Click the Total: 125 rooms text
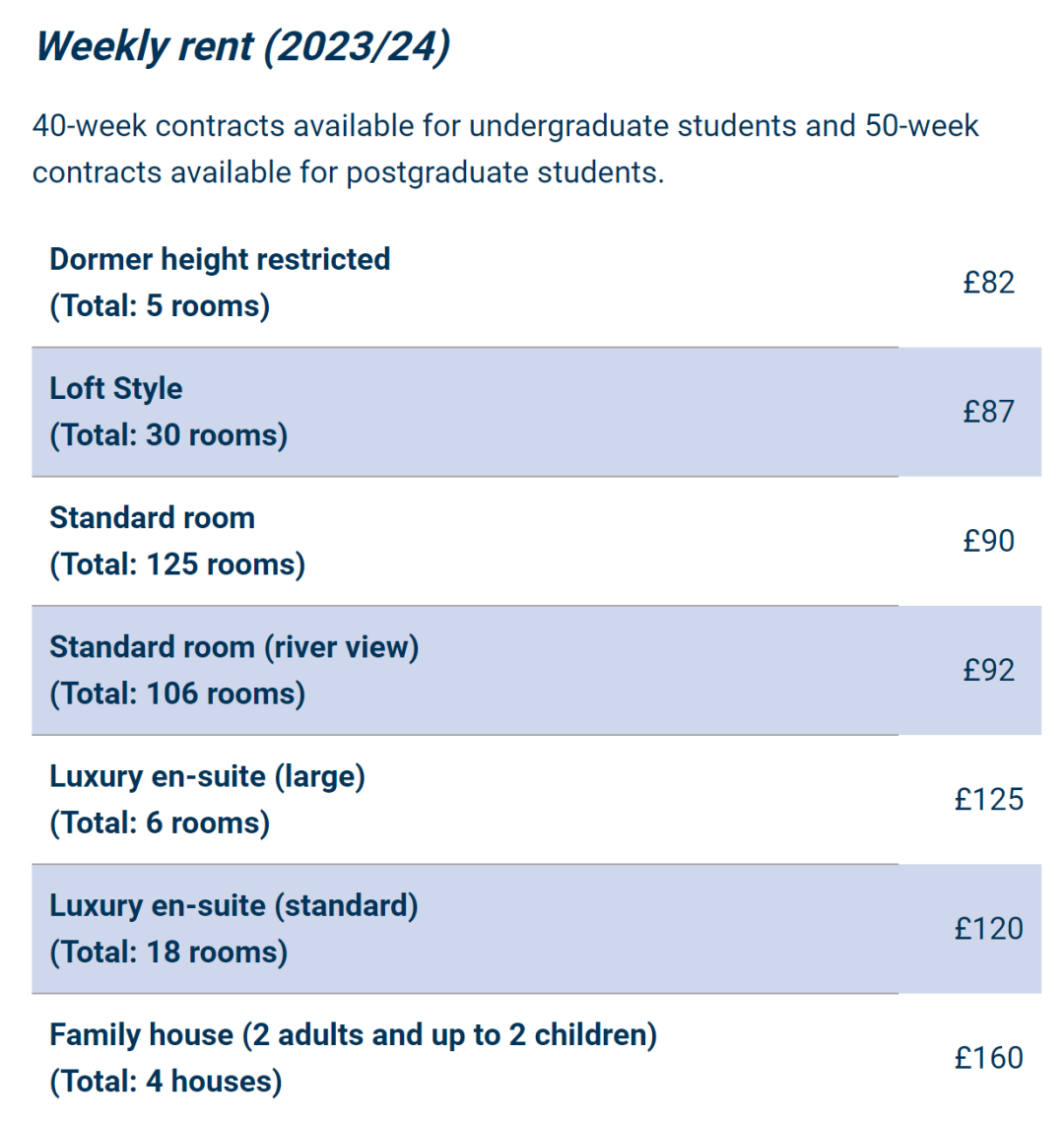The height and width of the screenshot is (1121, 1064). coord(177,564)
